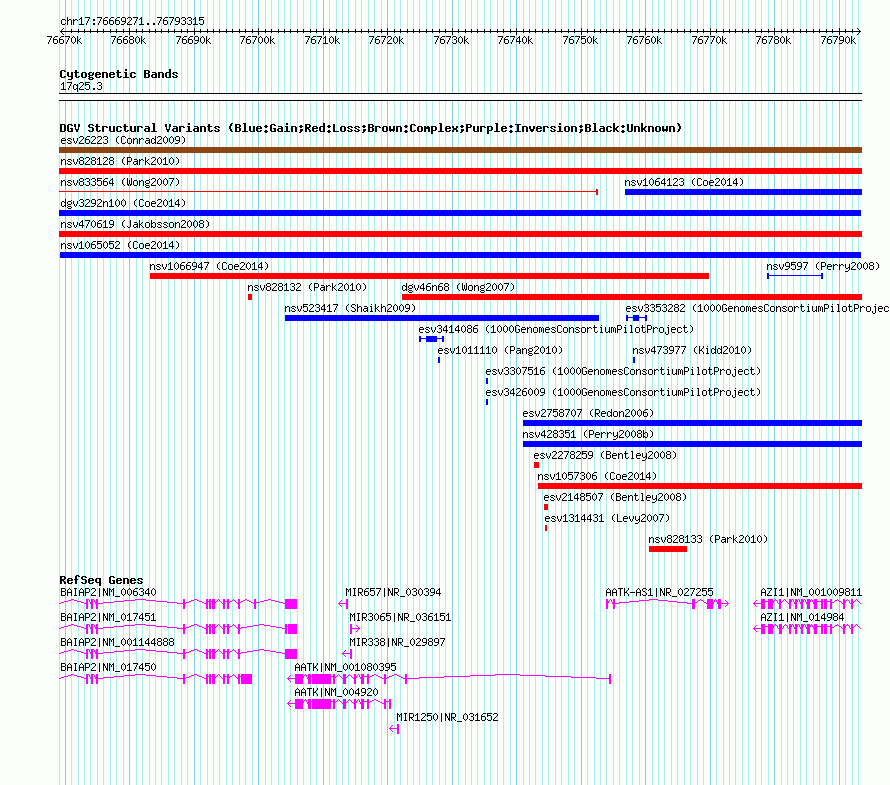The height and width of the screenshot is (785, 890).
Task: Click the nsv833564 (Wong2007) label
Action: click(120, 182)
